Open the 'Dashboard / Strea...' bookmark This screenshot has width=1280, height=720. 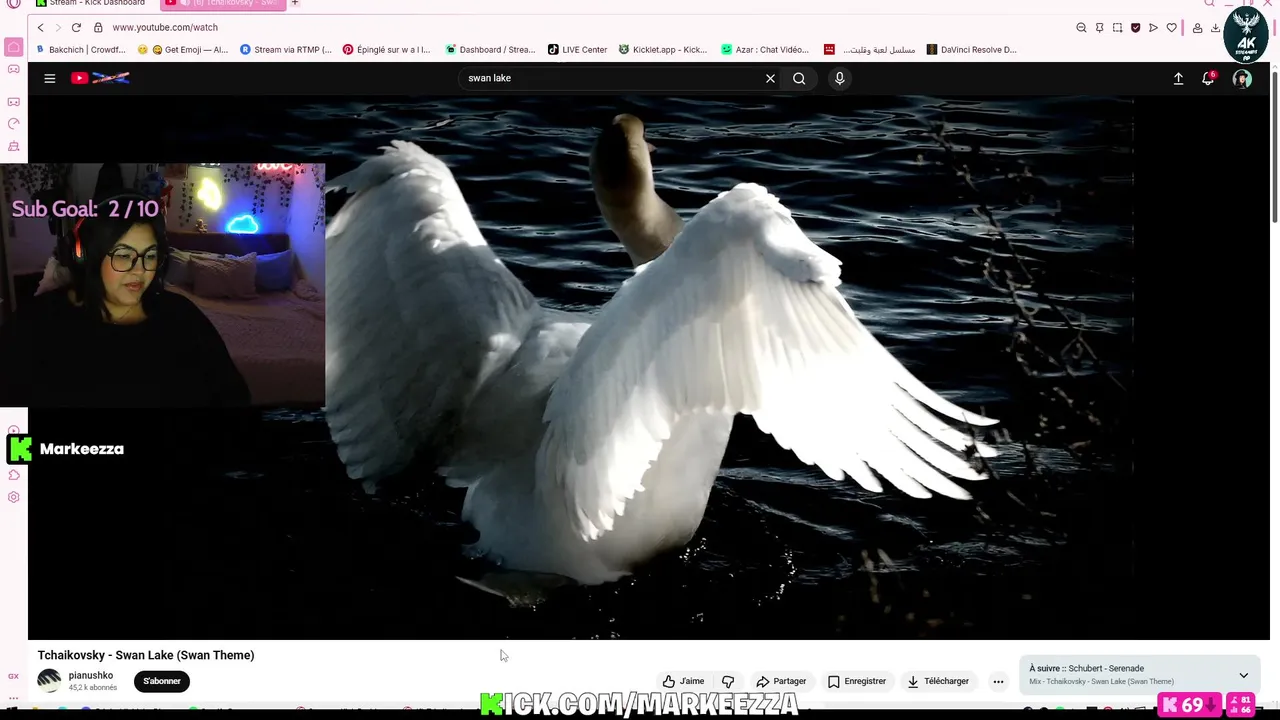pos(490,49)
